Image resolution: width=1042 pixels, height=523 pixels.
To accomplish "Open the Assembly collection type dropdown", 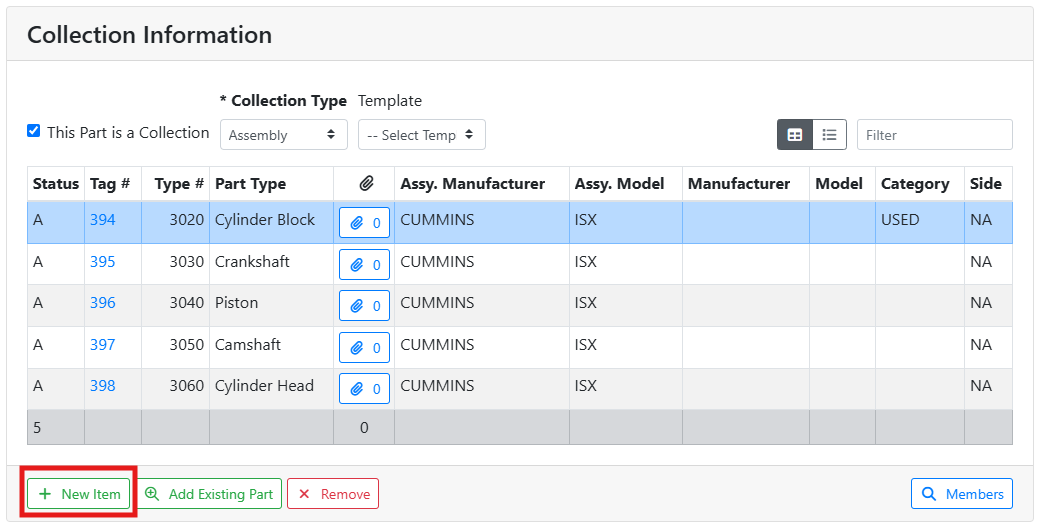I will click(x=282, y=135).
